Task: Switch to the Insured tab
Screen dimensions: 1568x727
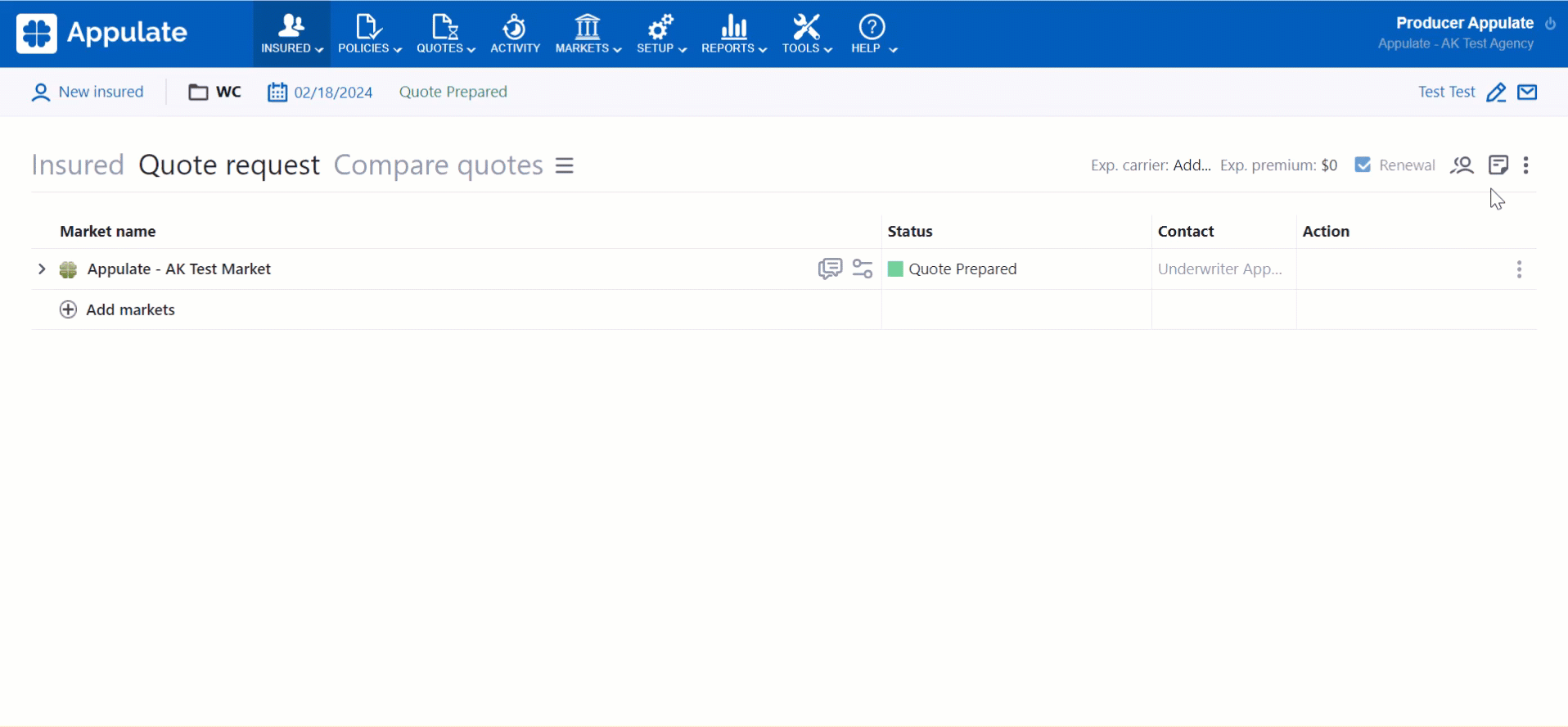Action: pos(78,165)
